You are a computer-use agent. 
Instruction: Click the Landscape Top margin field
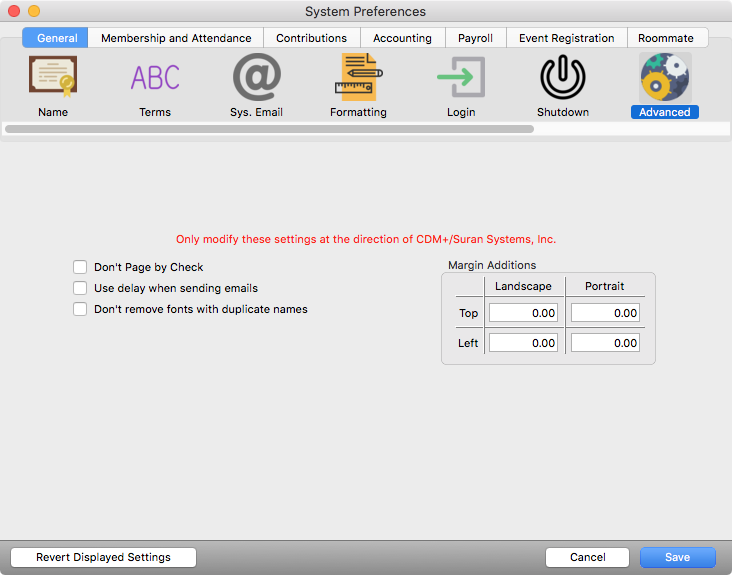click(x=523, y=313)
